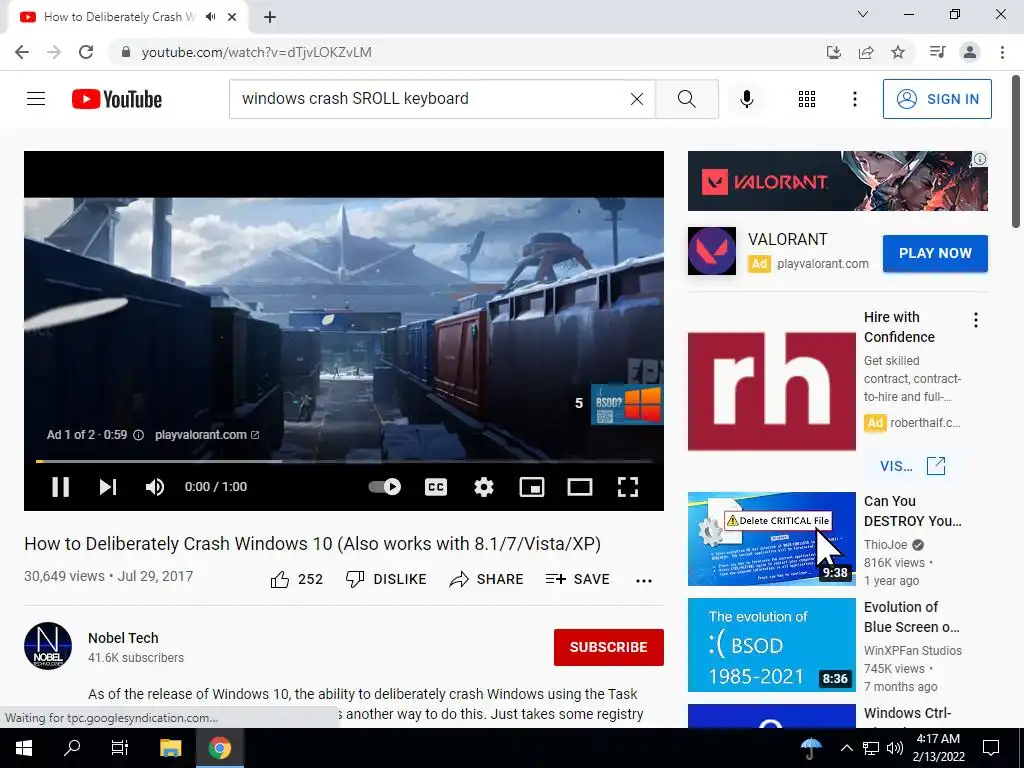The width and height of the screenshot is (1024, 768).
Task: Open YouTube settings three-dot menu
Action: point(854,99)
